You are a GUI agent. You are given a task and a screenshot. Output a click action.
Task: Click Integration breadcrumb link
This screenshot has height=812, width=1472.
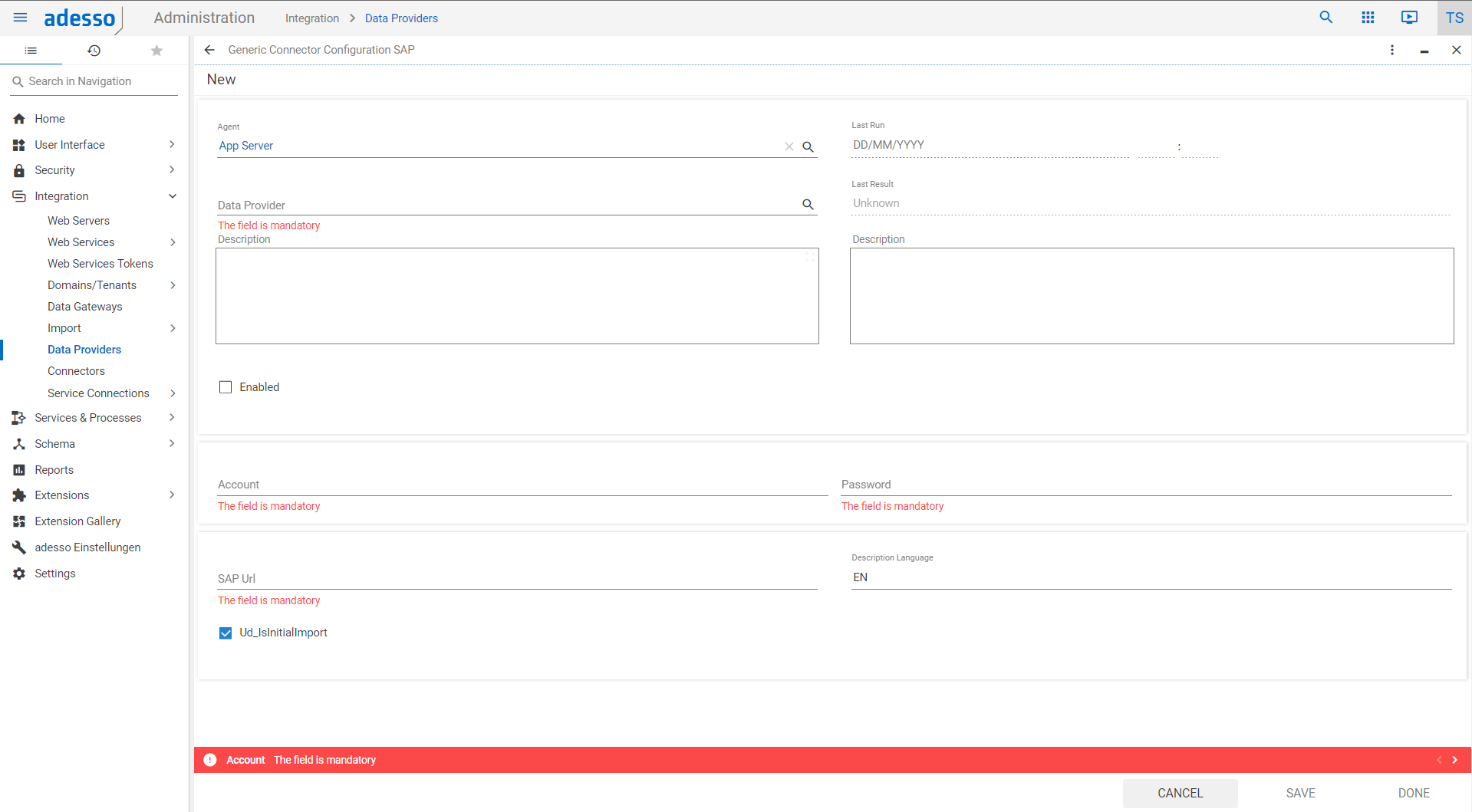click(x=312, y=18)
